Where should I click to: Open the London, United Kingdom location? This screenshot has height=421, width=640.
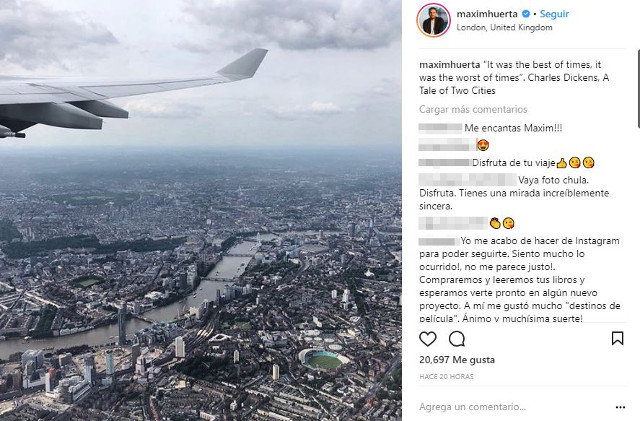[x=499, y=28]
